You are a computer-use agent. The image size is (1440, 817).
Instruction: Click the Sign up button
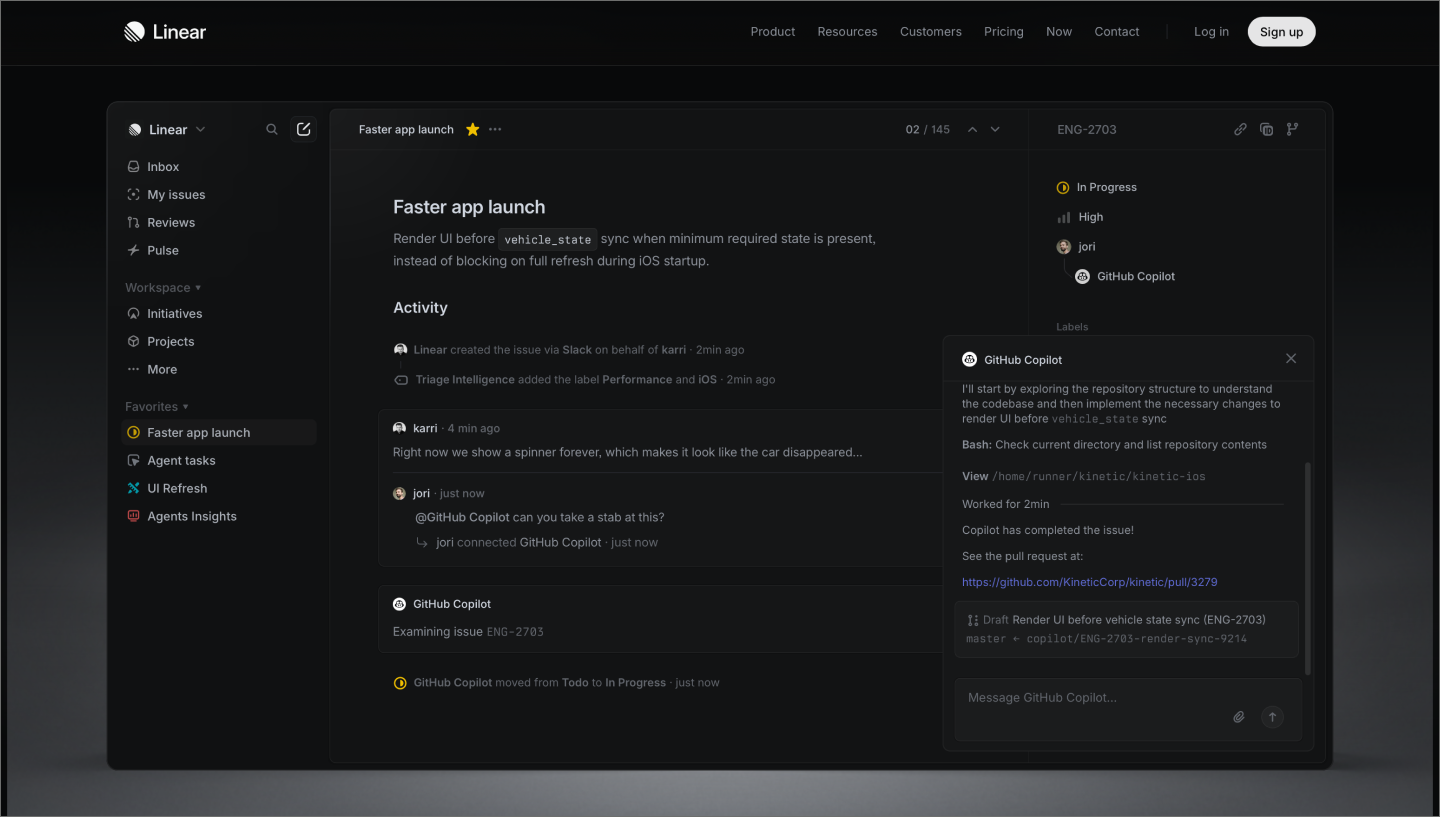tap(1281, 32)
